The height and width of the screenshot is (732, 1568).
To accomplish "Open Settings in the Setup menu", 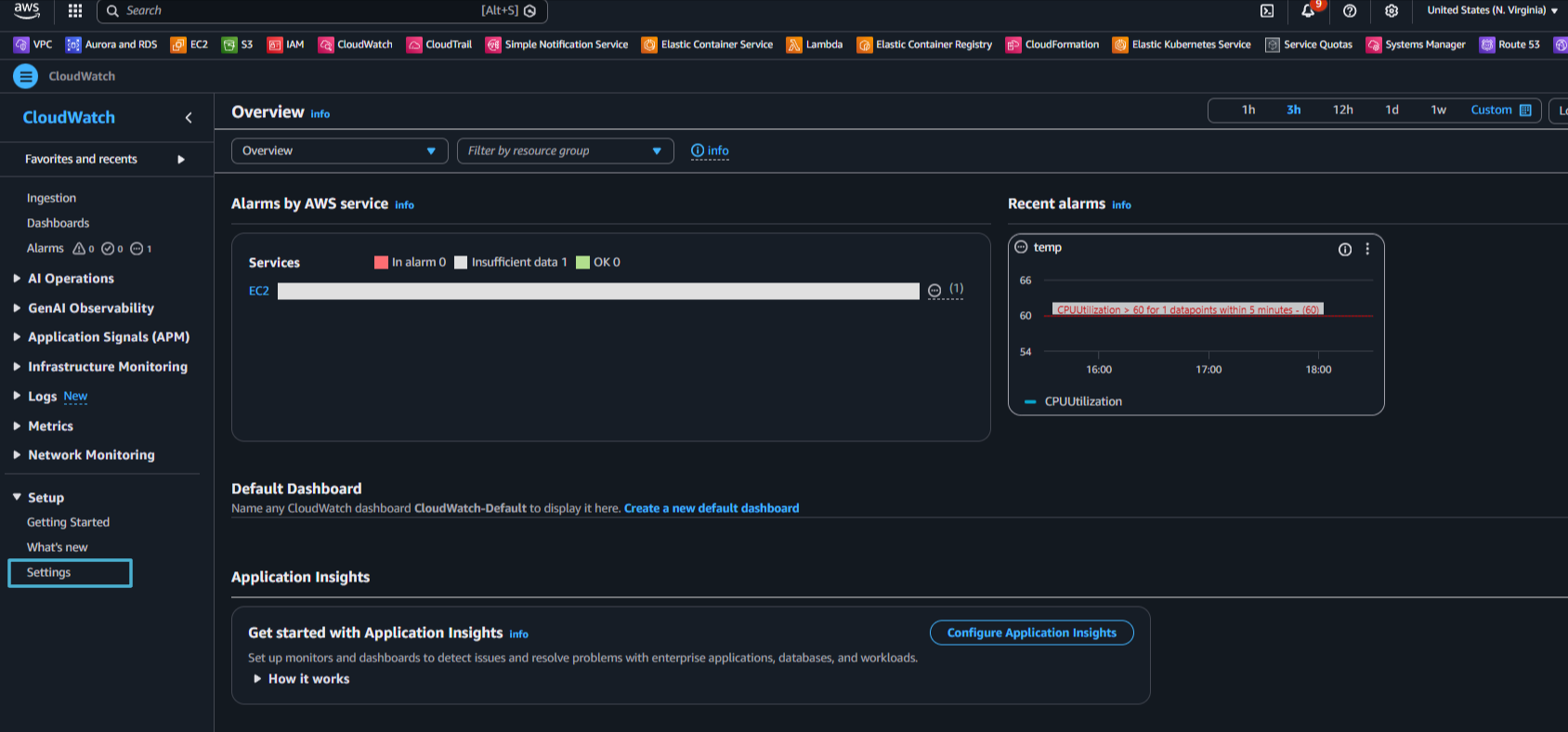I will [x=49, y=572].
